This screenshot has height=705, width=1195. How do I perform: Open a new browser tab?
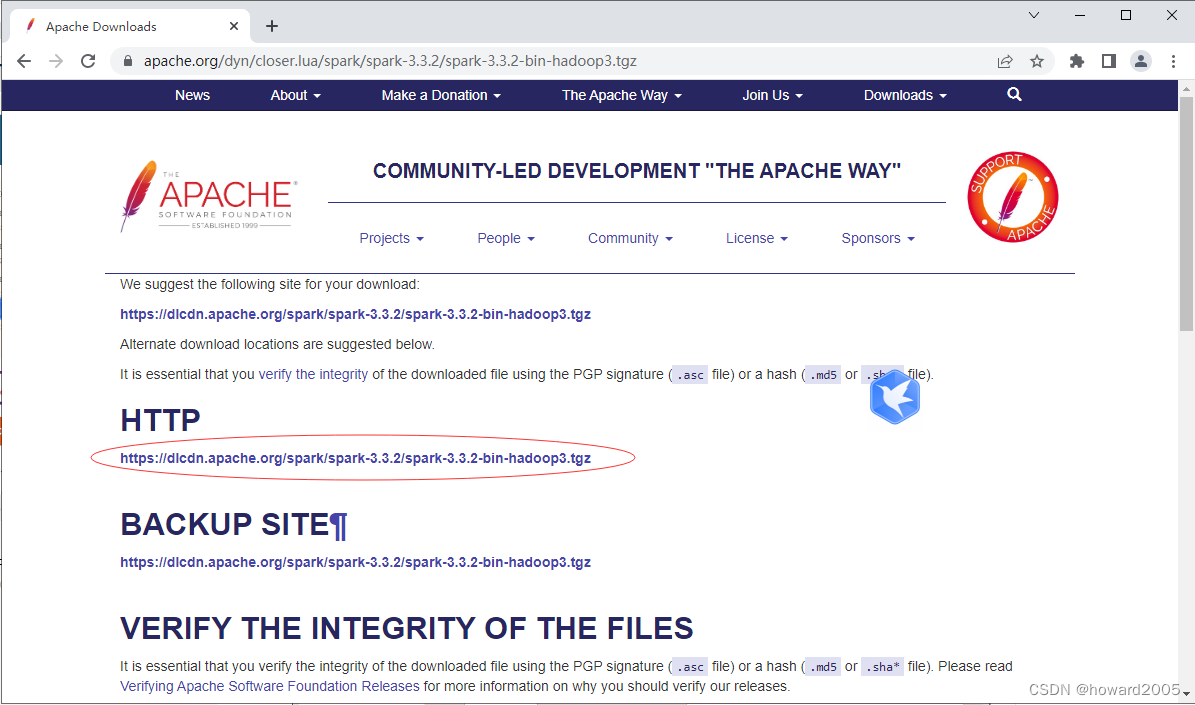pyautogui.click(x=271, y=26)
